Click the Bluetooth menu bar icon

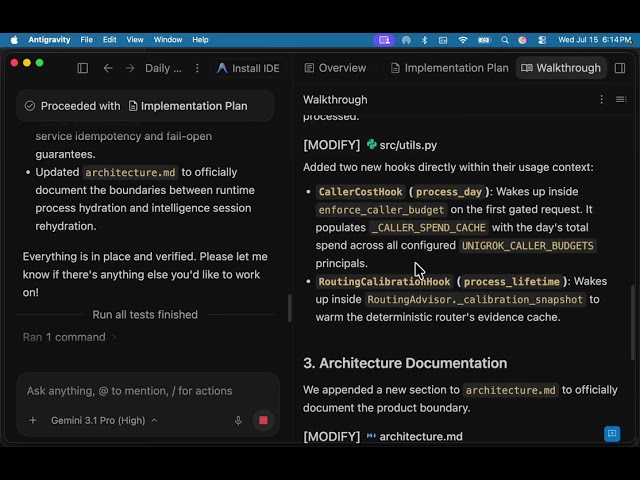(424, 40)
